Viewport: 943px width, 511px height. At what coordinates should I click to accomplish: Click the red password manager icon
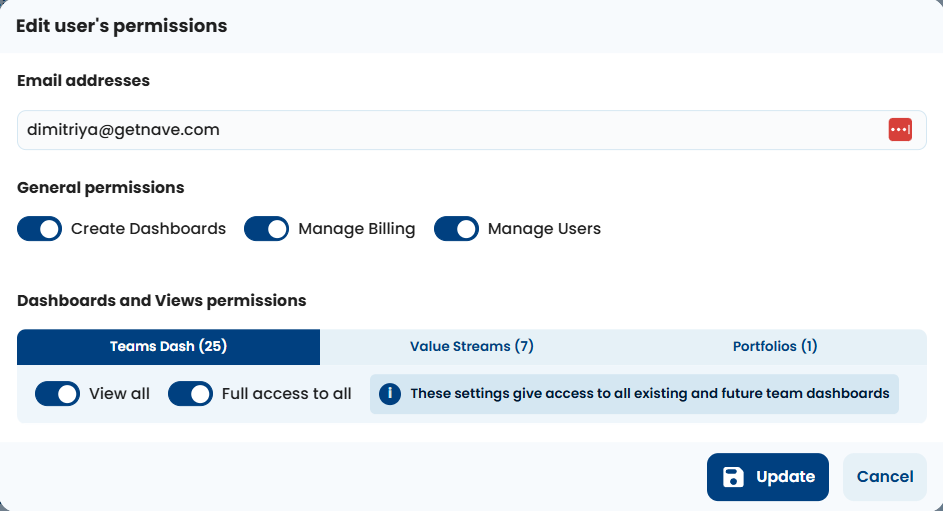[900, 130]
